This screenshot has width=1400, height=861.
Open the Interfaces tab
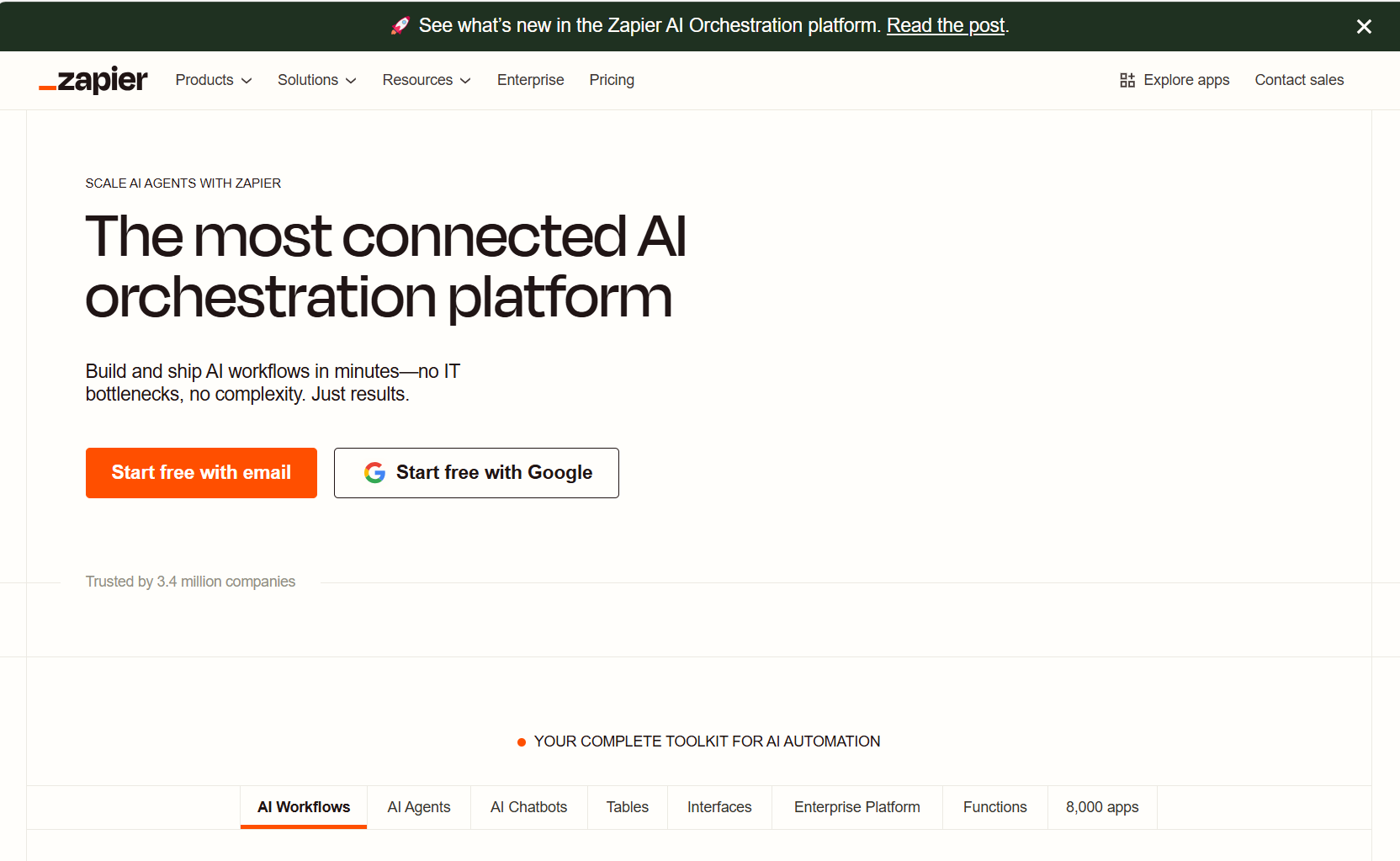coord(719,807)
